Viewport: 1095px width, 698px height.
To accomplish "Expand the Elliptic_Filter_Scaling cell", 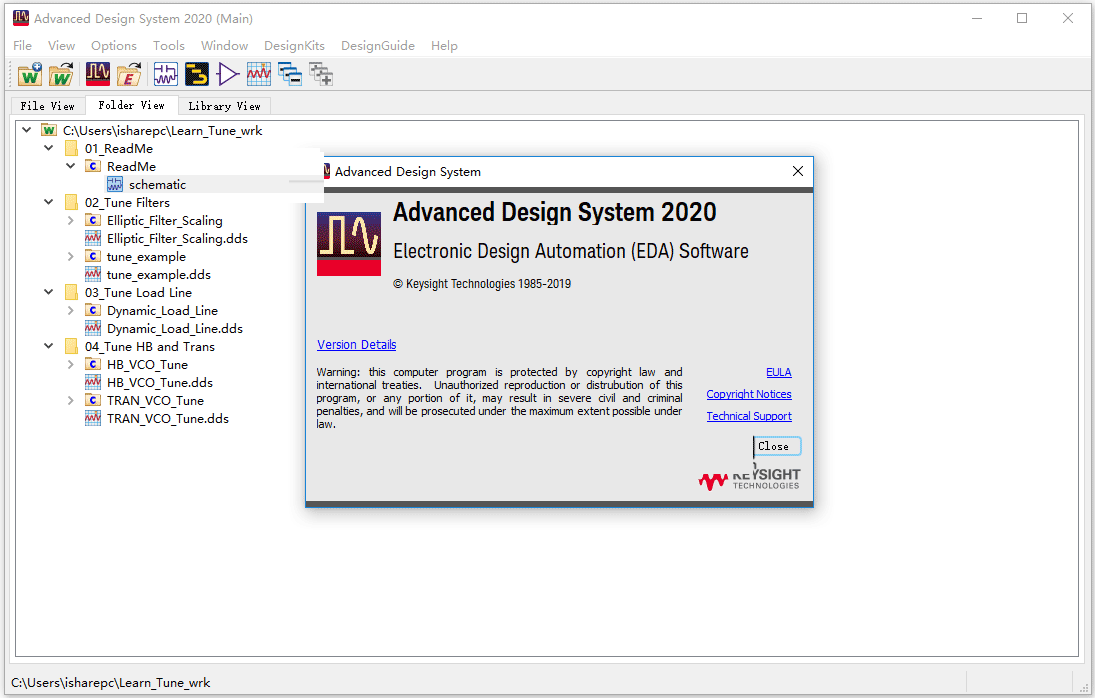I will coord(71,221).
